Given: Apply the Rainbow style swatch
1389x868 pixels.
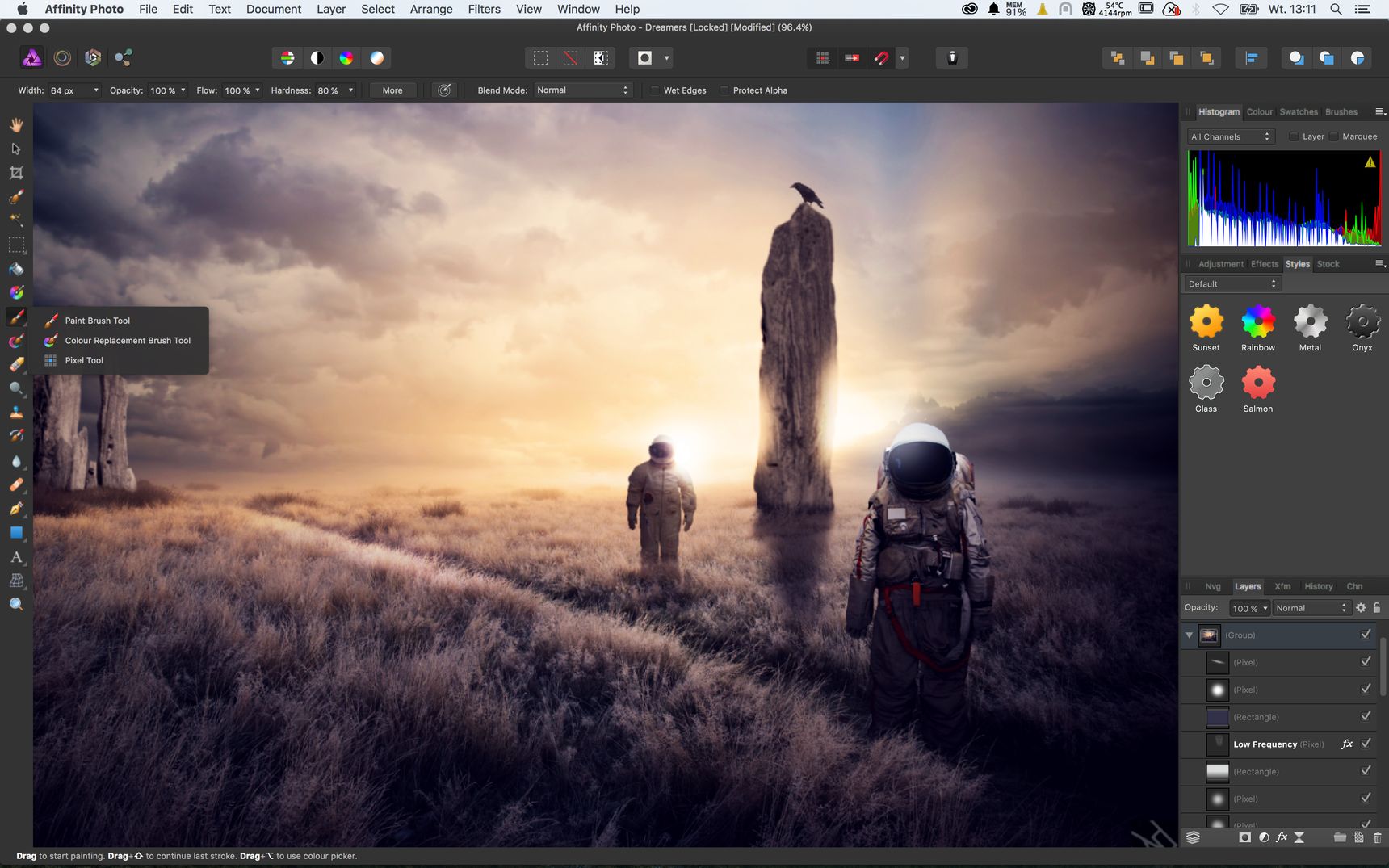Looking at the screenshot, I should click(1258, 329).
